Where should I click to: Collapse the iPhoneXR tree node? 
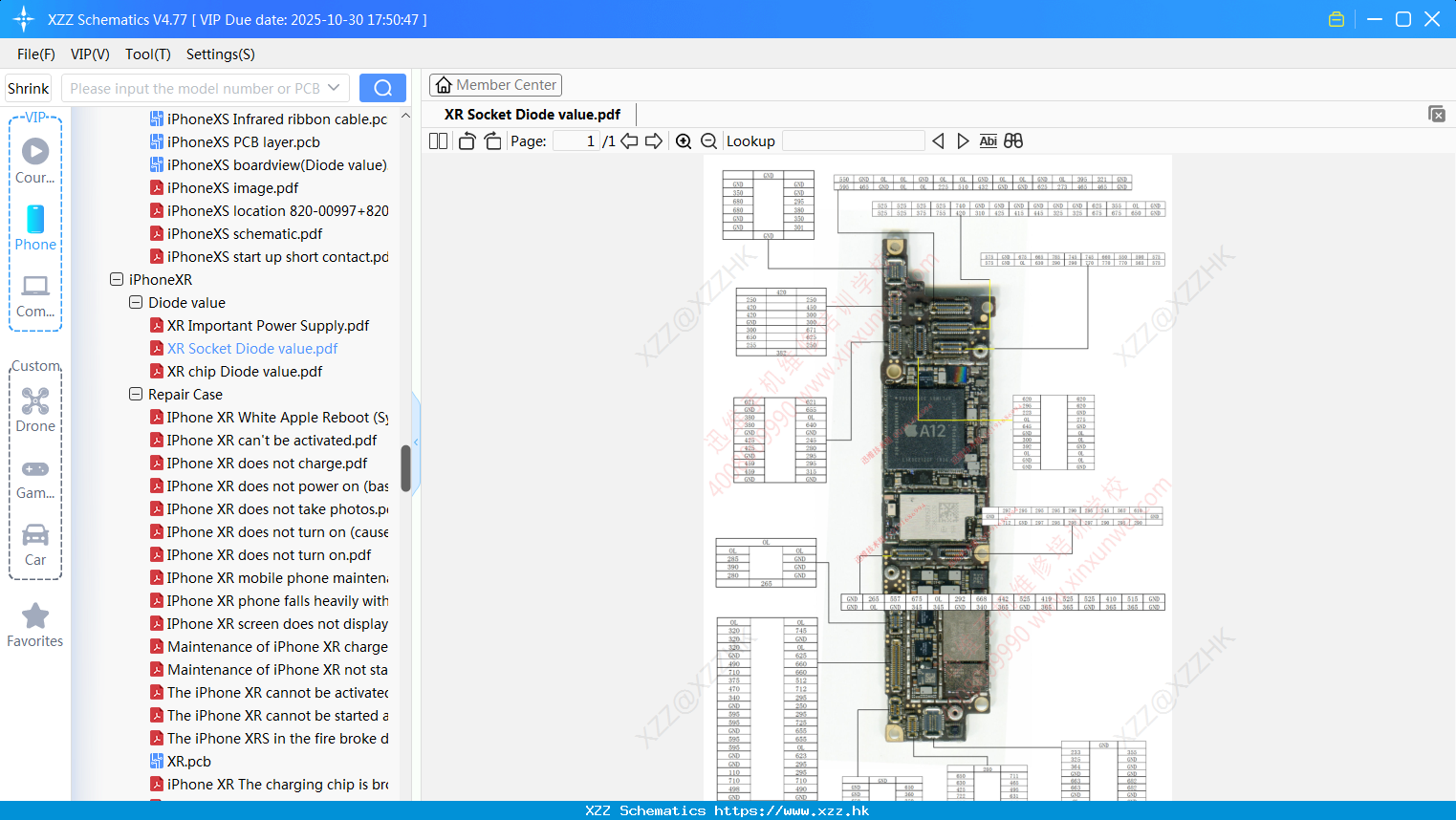[x=117, y=280]
